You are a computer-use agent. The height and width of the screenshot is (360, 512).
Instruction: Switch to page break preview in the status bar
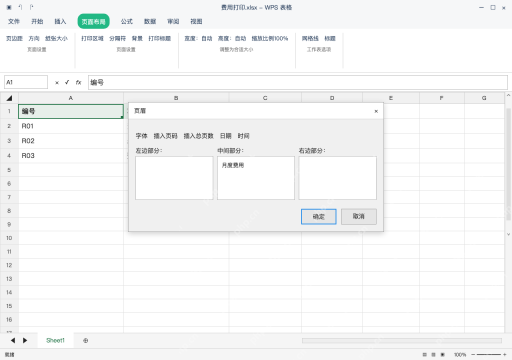tap(443, 355)
